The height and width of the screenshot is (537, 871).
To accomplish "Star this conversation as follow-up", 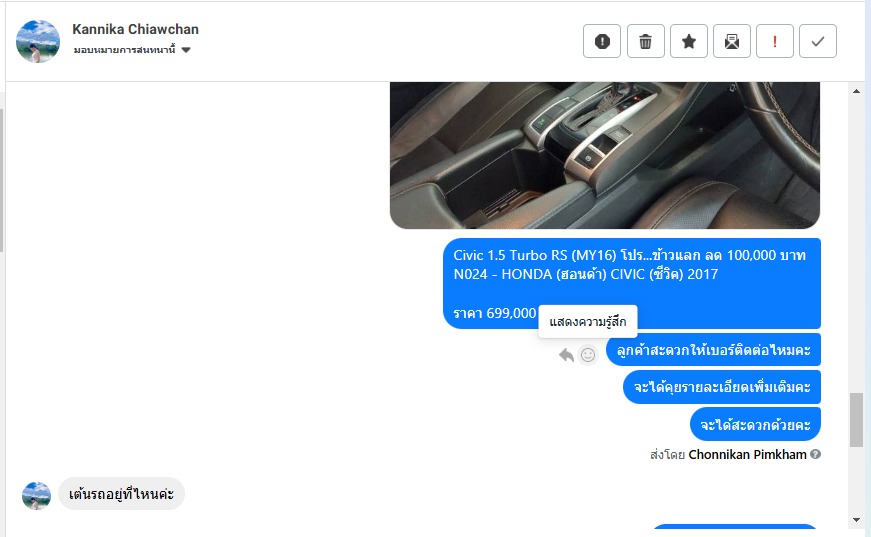I will [x=689, y=41].
